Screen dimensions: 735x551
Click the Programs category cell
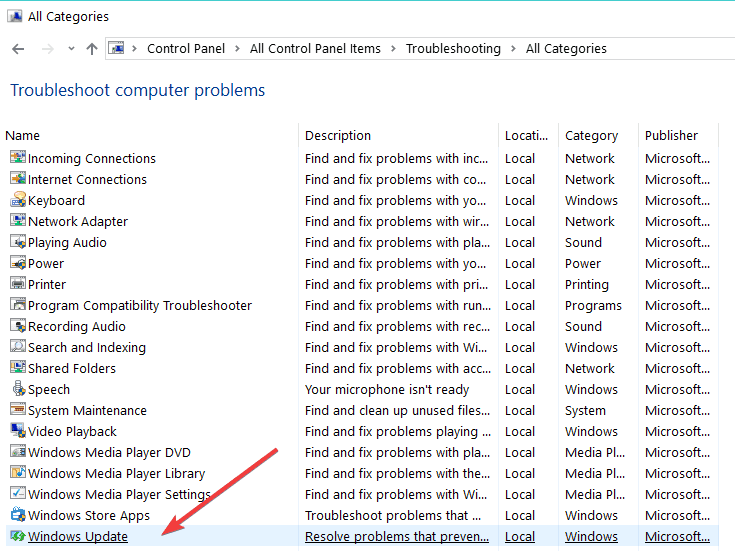pos(593,306)
